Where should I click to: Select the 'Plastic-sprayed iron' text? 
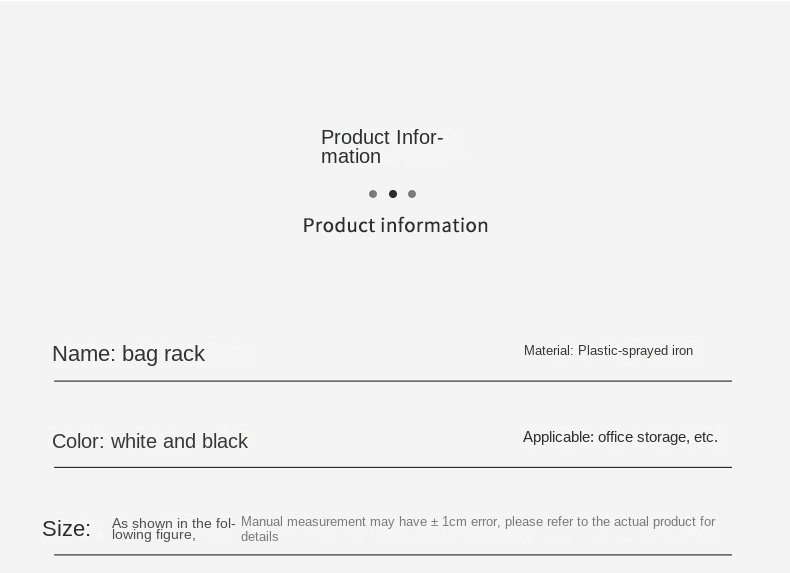point(635,350)
